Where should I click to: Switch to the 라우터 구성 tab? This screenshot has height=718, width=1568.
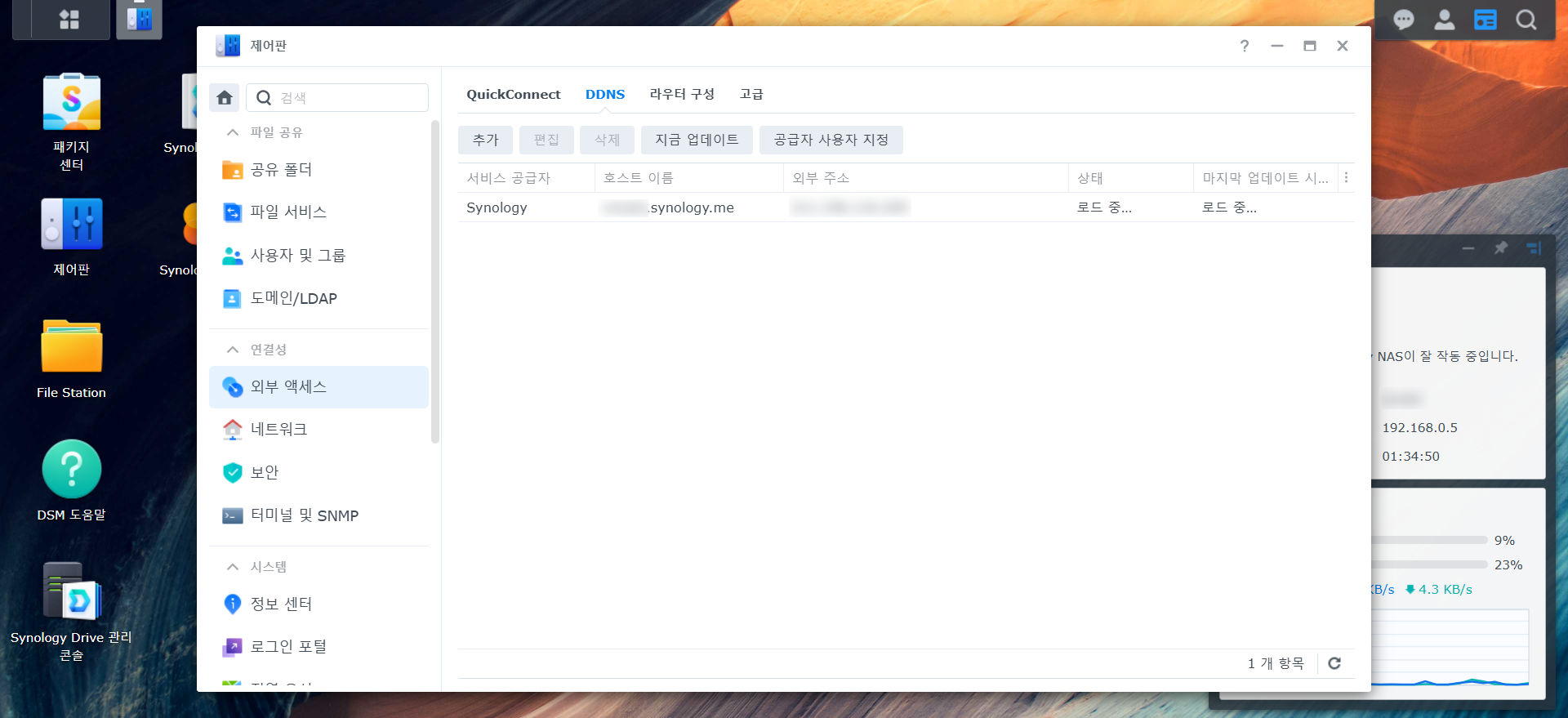tap(682, 95)
